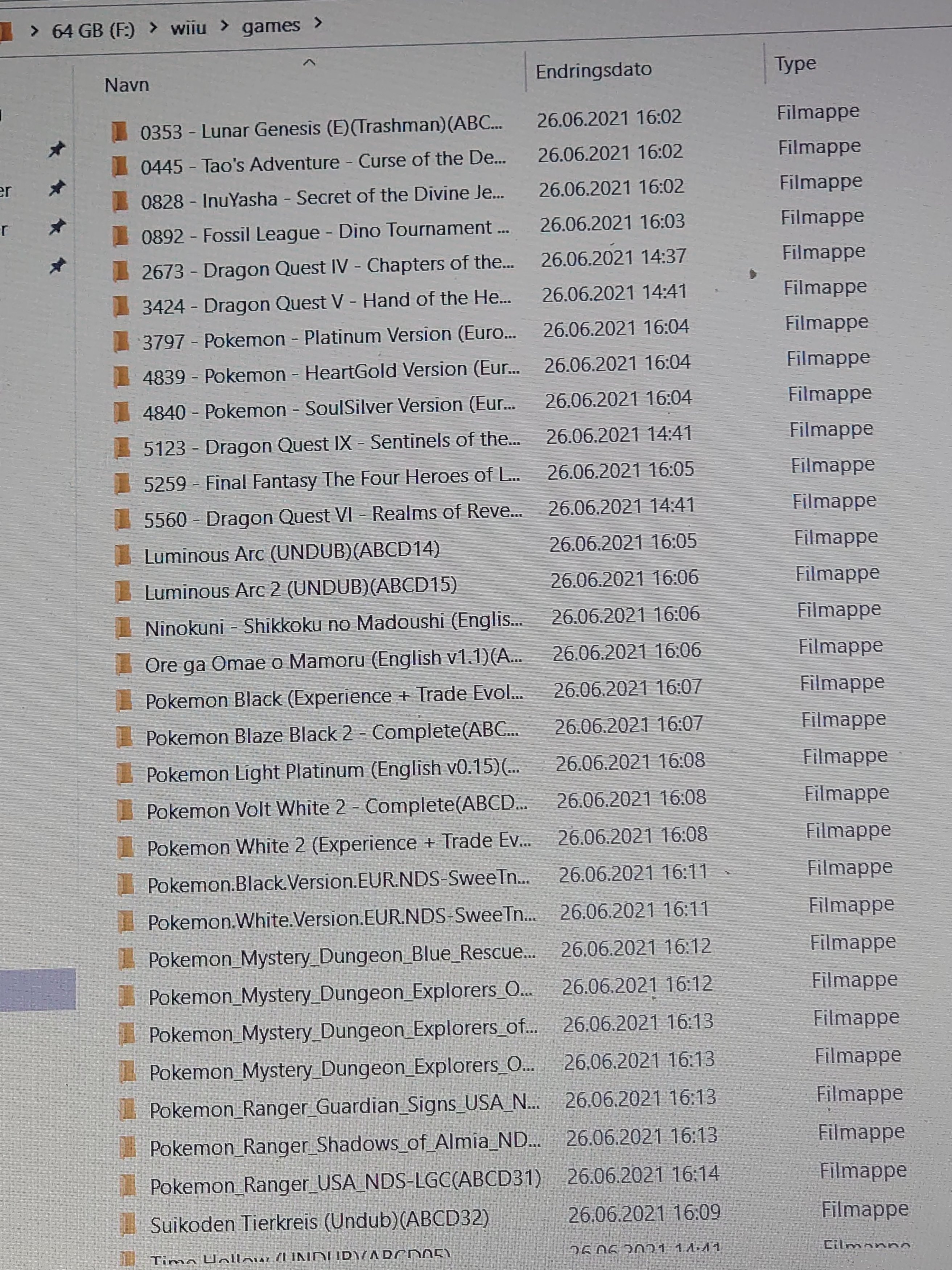Click folder icon for 5123 - Dragon Quest IX
The width and height of the screenshot is (952, 1270).
121,448
